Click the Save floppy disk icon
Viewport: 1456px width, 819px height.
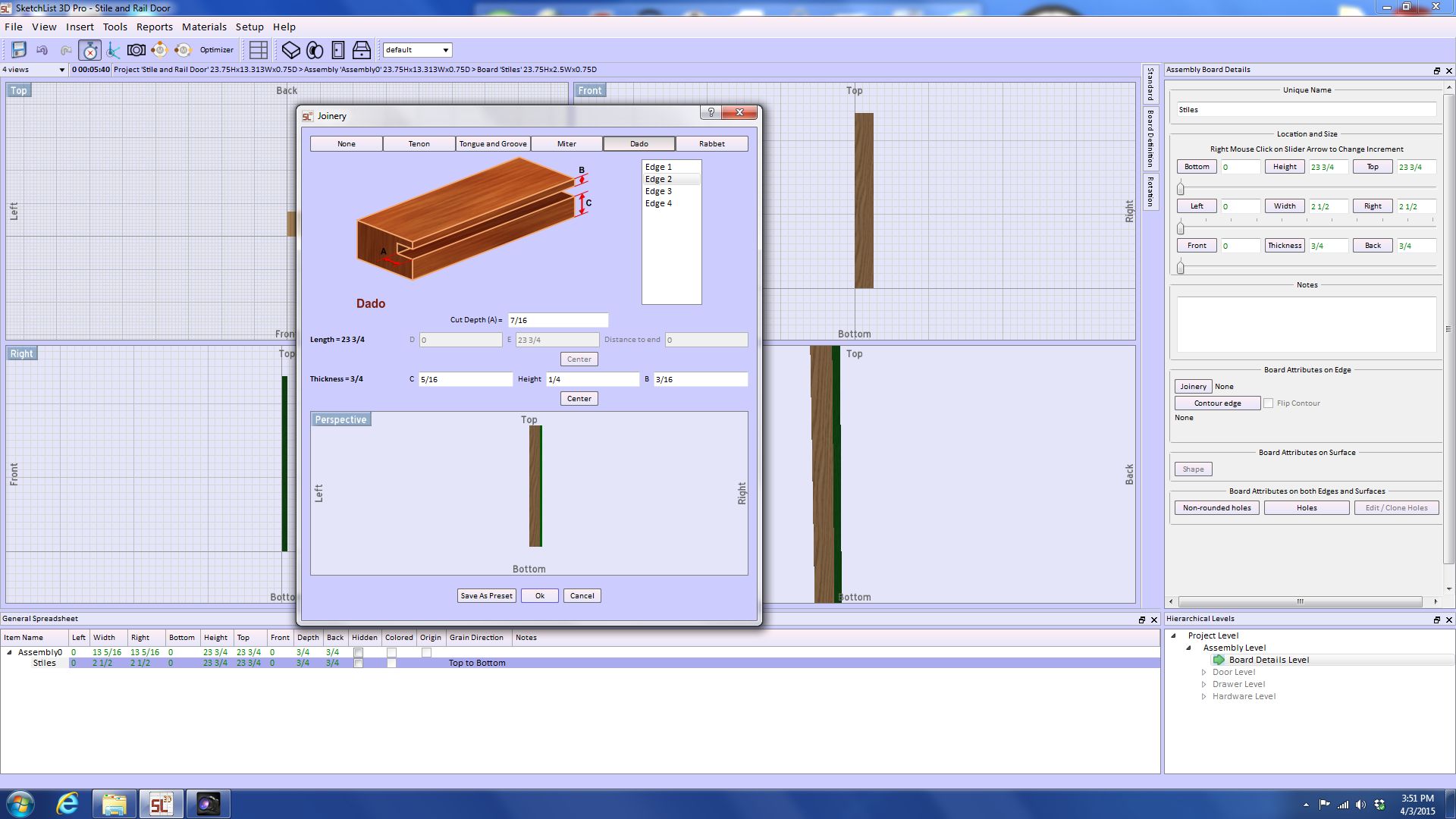tap(19, 50)
